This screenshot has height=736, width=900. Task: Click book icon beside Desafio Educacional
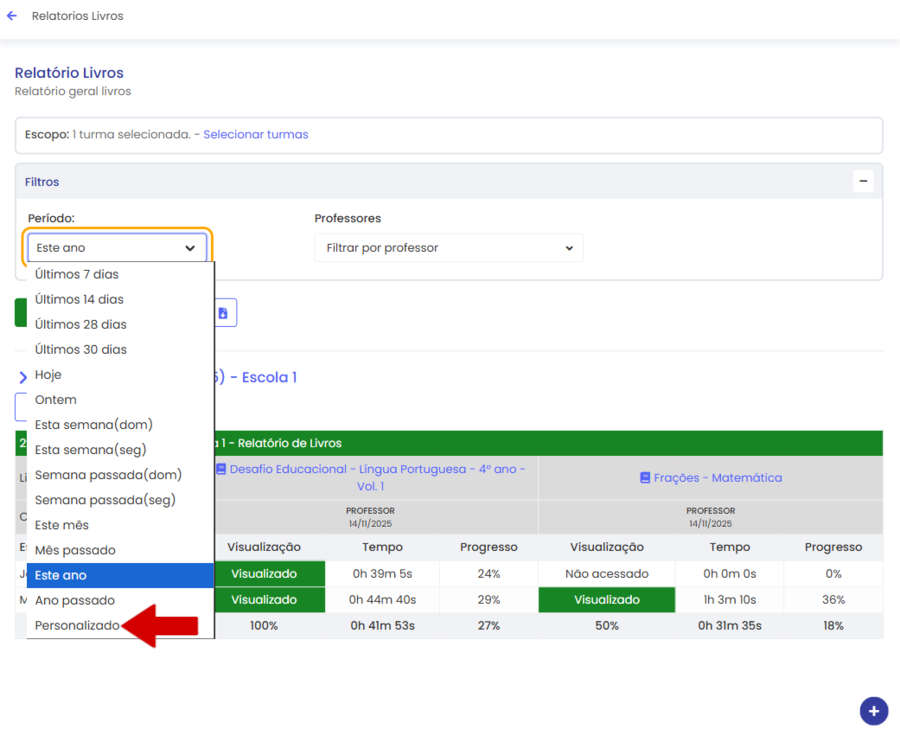point(221,469)
